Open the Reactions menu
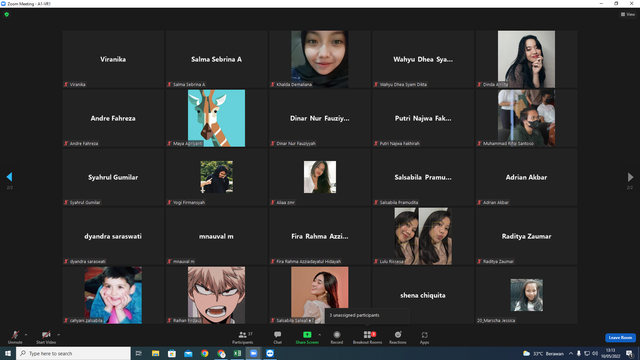 tap(398, 337)
